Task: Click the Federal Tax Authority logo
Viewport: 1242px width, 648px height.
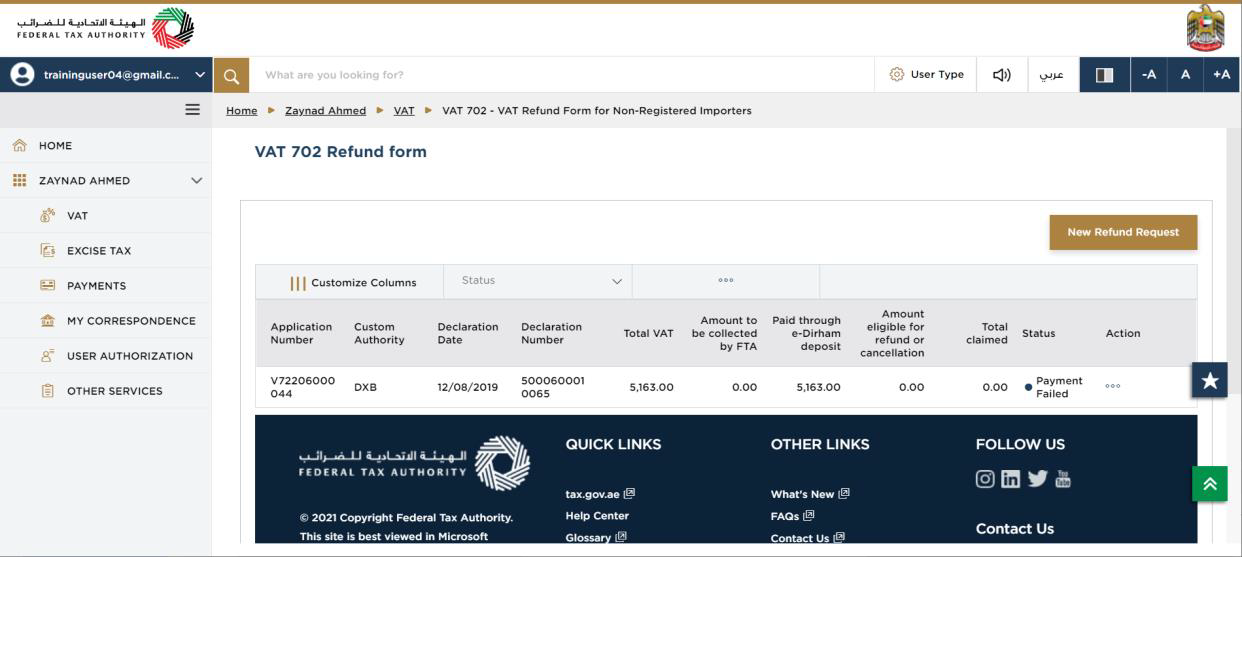Action: (x=107, y=28)
